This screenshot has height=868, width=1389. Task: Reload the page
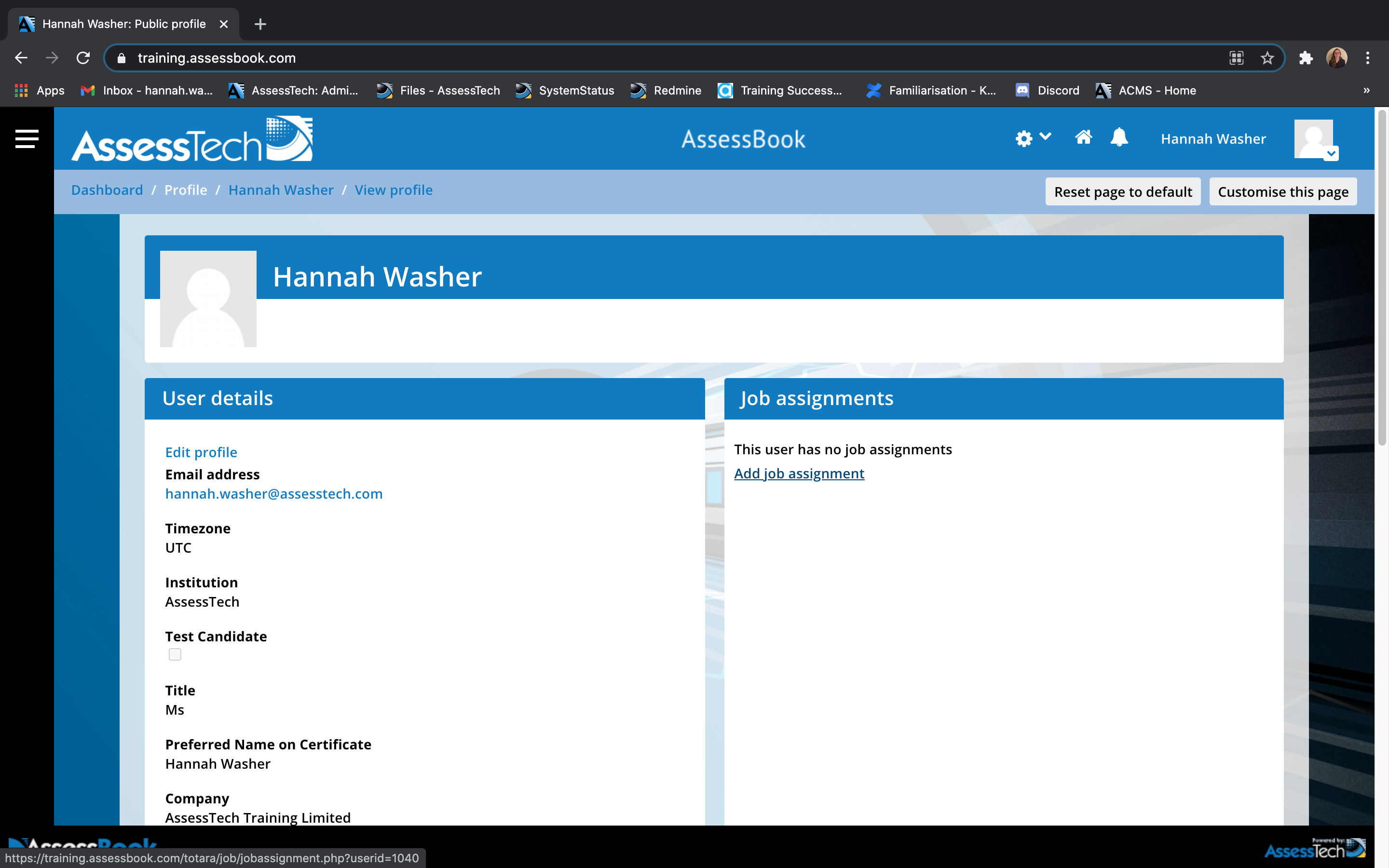click(x=83, y=58)
